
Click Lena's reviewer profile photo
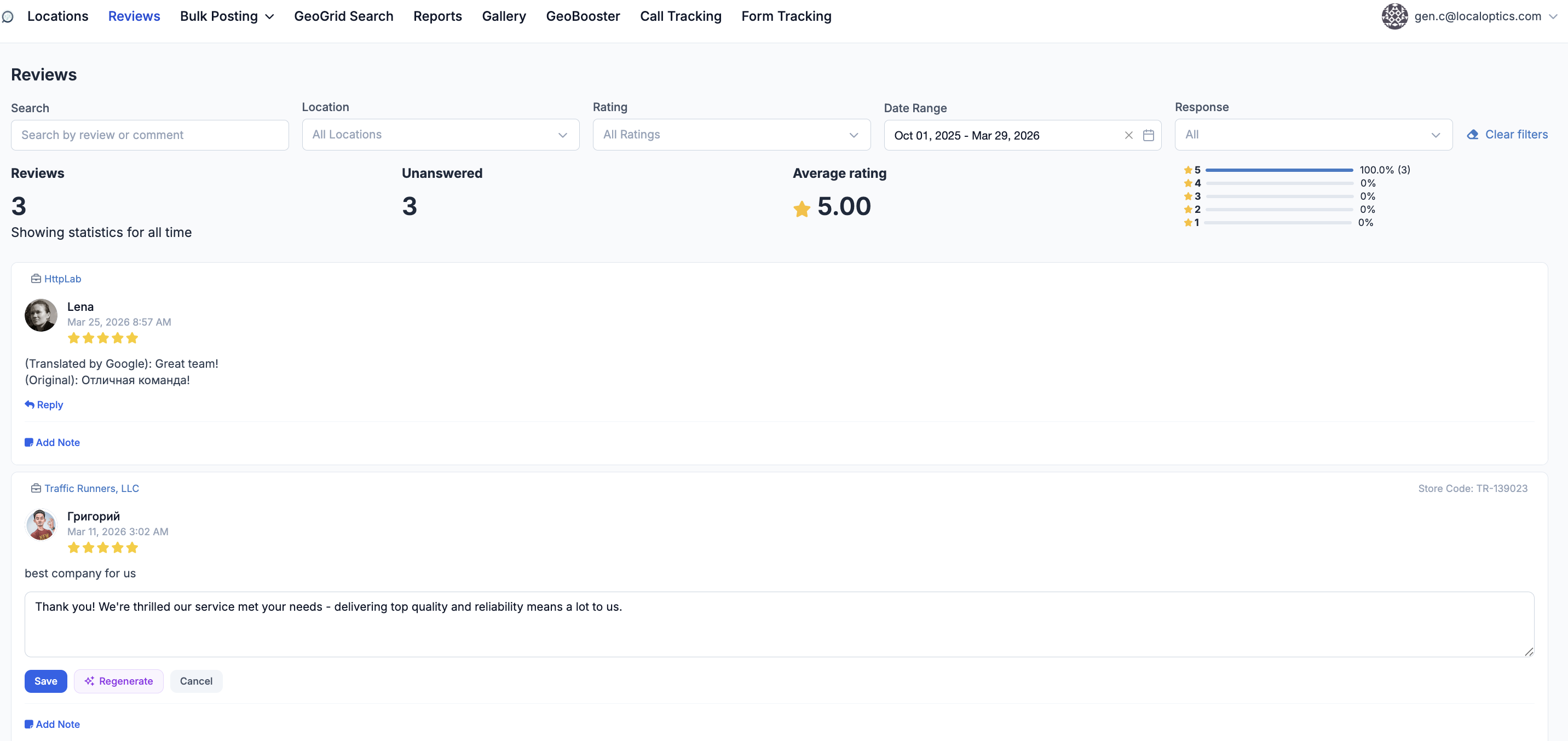[41, 315]
